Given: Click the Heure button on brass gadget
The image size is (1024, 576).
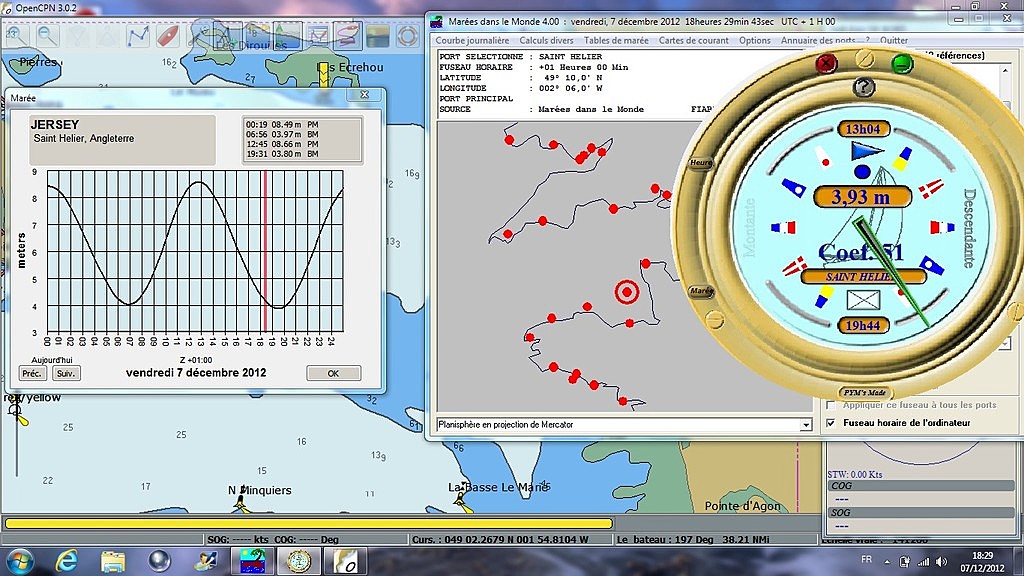Looking at the screenshot, I should click(701, 163).
